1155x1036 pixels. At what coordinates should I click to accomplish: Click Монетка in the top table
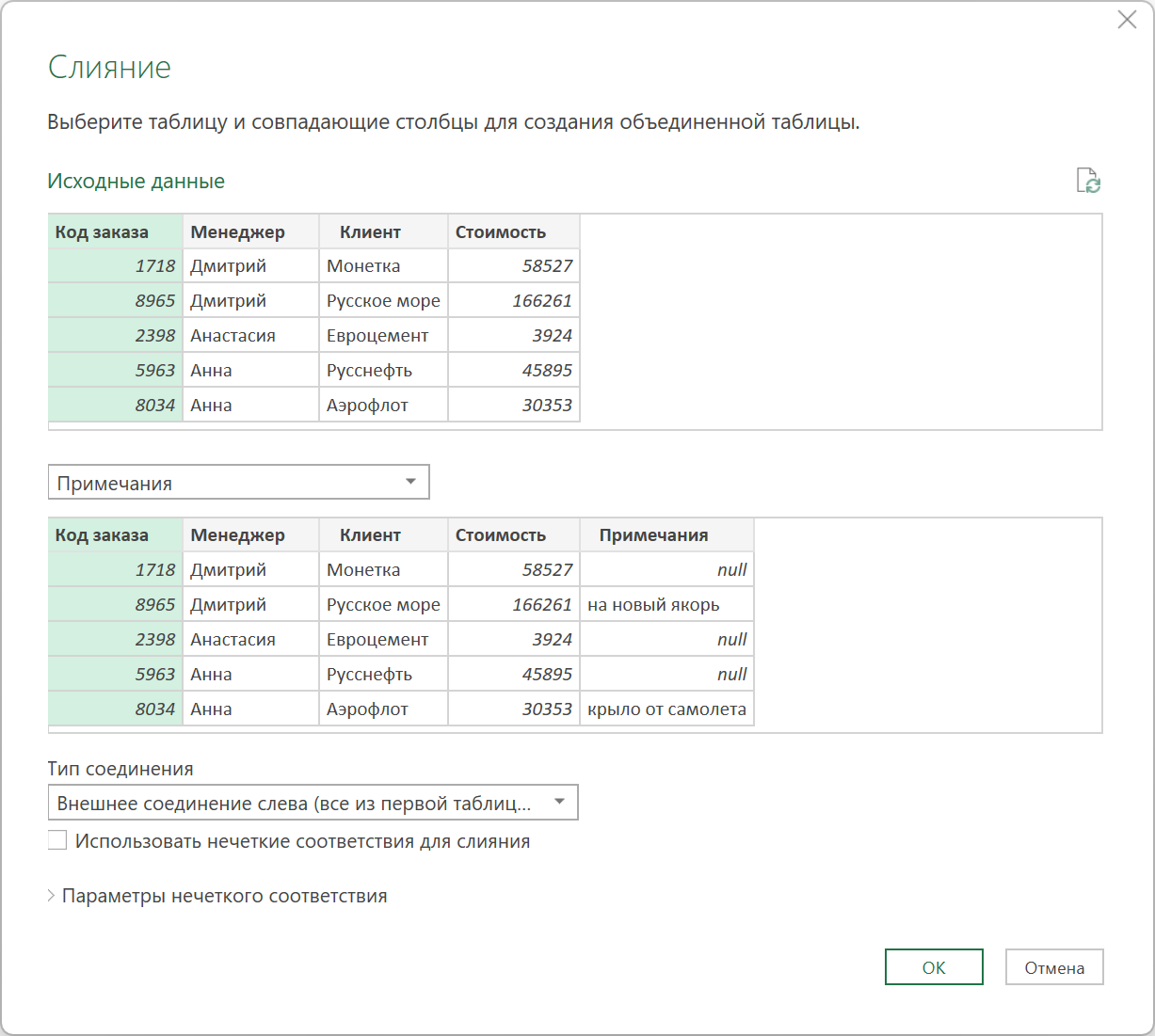pos(383,266)
